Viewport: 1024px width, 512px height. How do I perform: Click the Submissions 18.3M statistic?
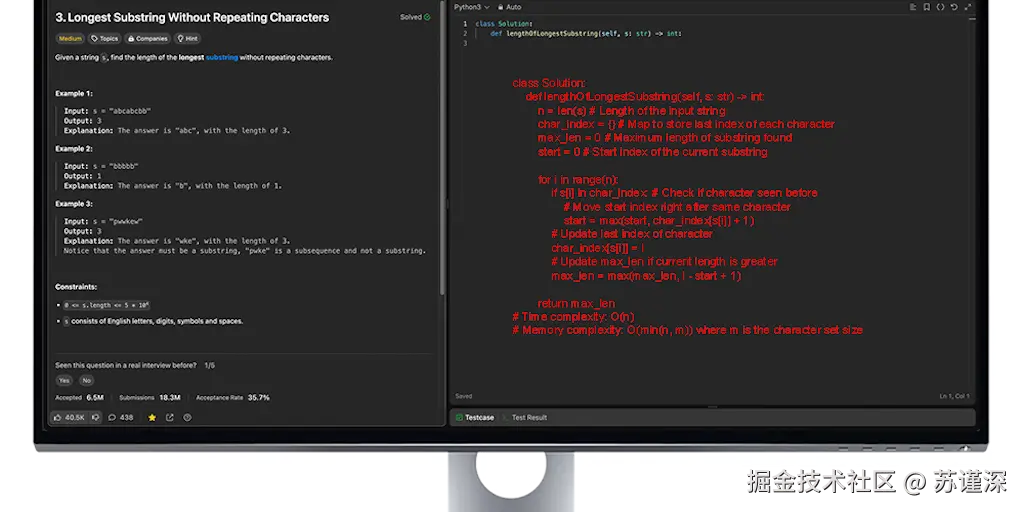coord(150,398)
